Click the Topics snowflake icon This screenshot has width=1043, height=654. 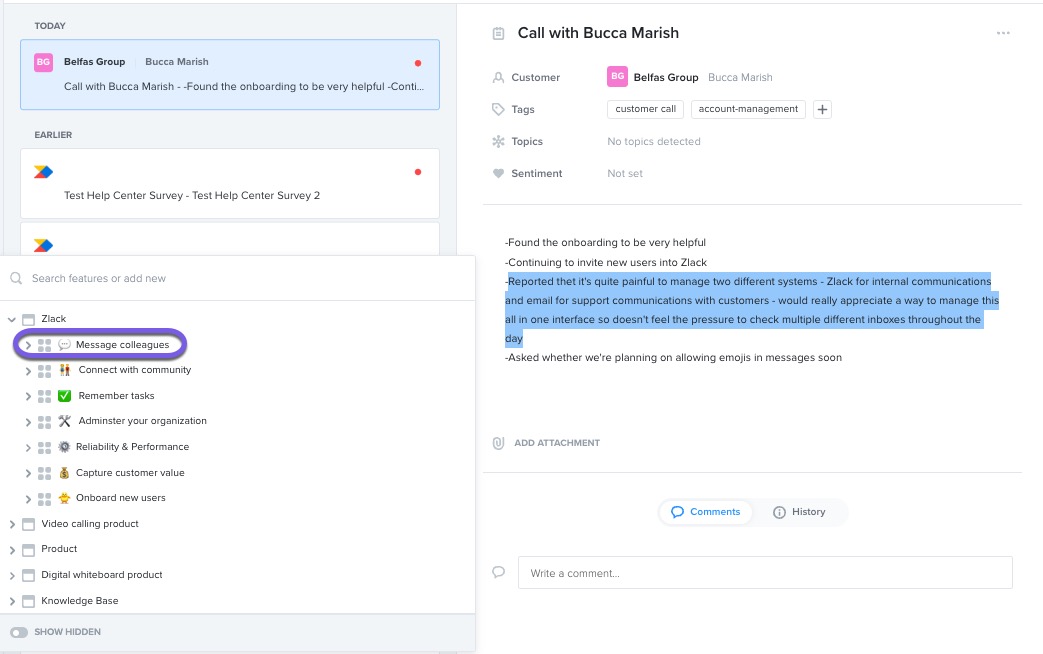[x=498, y=141]
